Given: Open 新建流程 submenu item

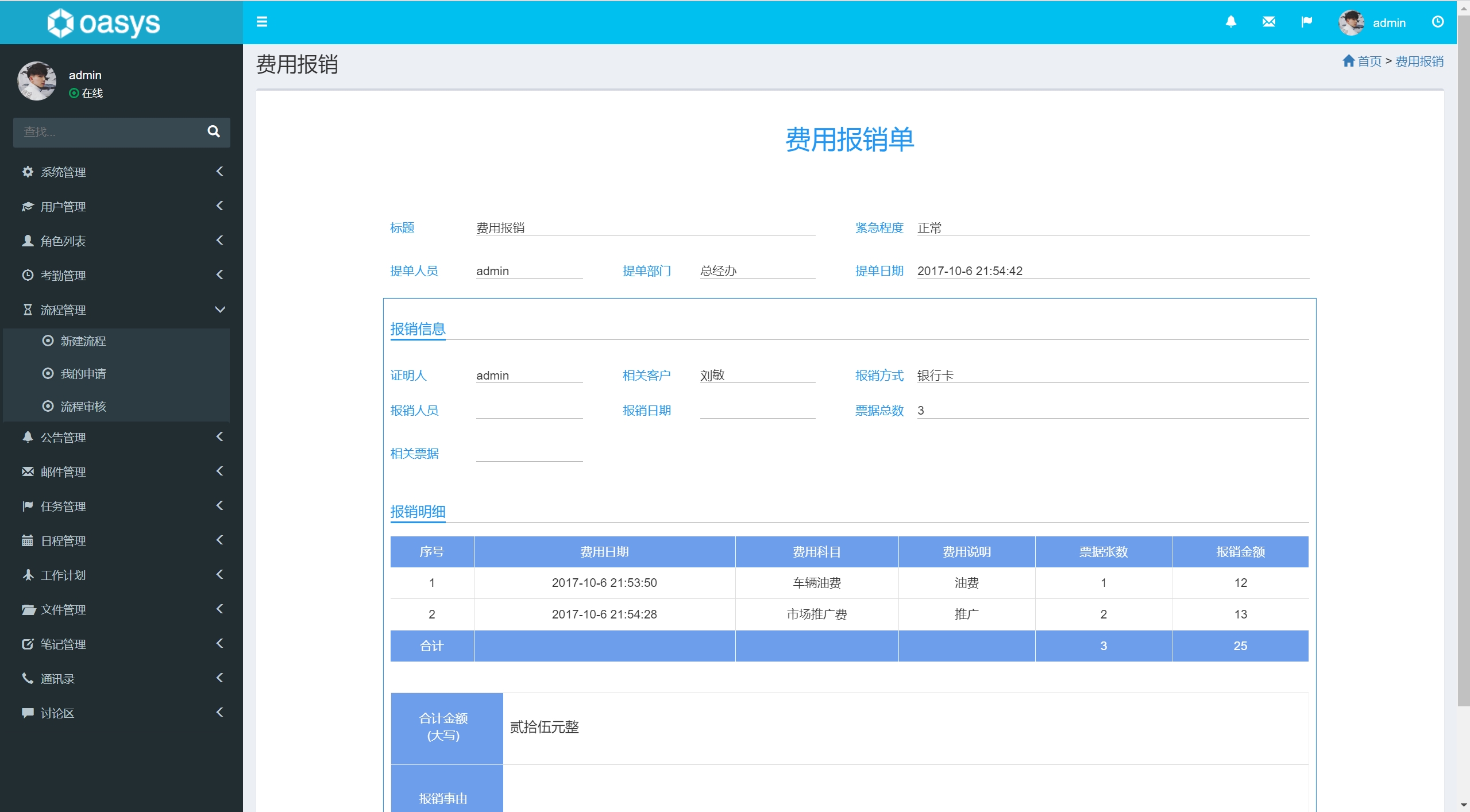Looking at the screenshot, I should pos(83,341).
